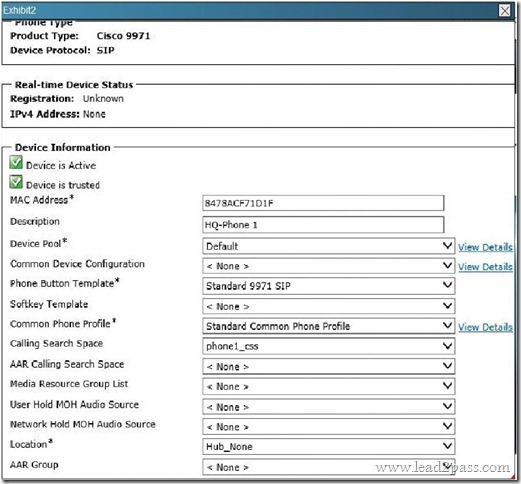
Task: Click the Real-time Device Status heading
Action: tap(74, 85)
